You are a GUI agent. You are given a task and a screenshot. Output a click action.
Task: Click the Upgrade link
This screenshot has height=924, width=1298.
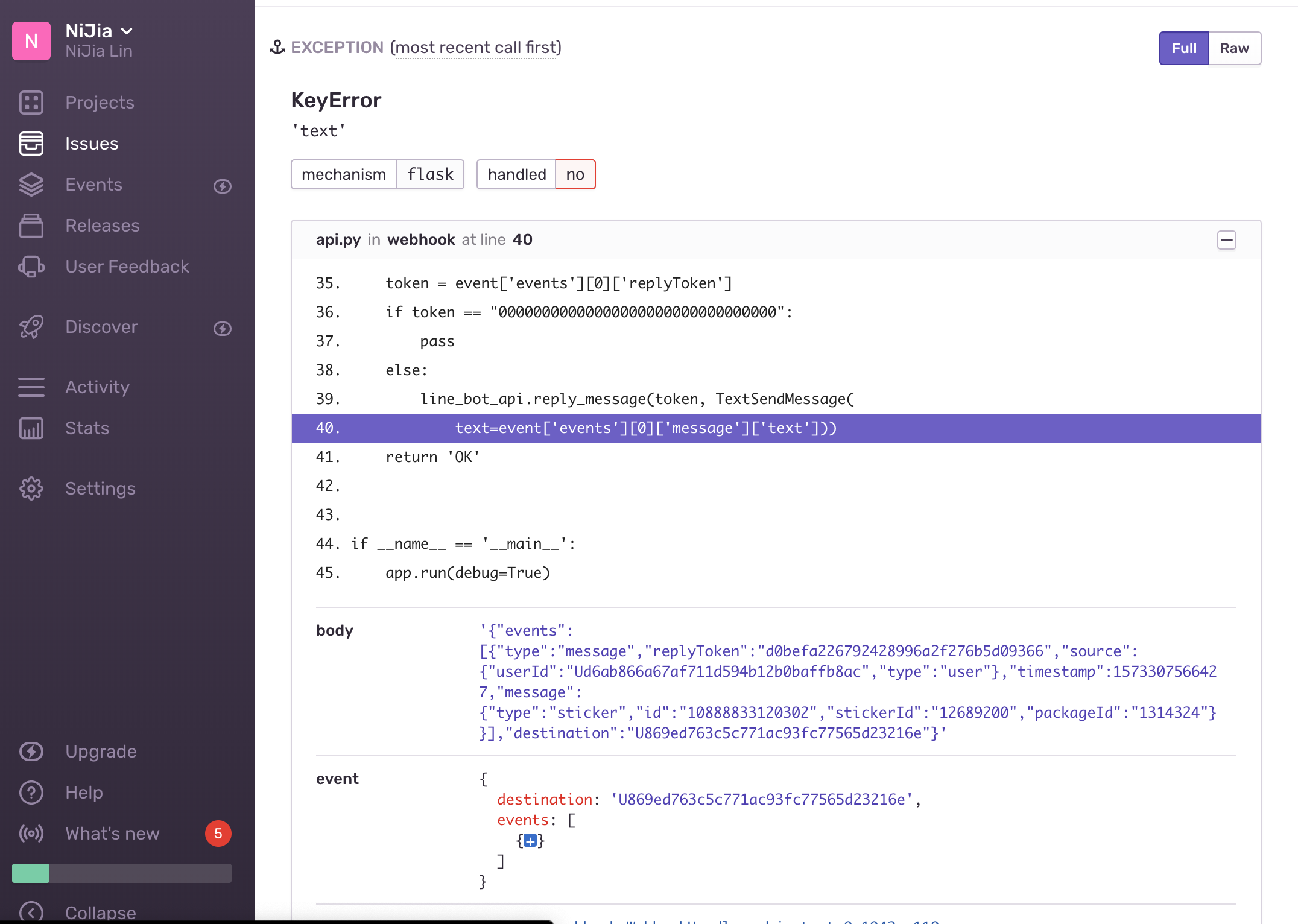point(101,752)
